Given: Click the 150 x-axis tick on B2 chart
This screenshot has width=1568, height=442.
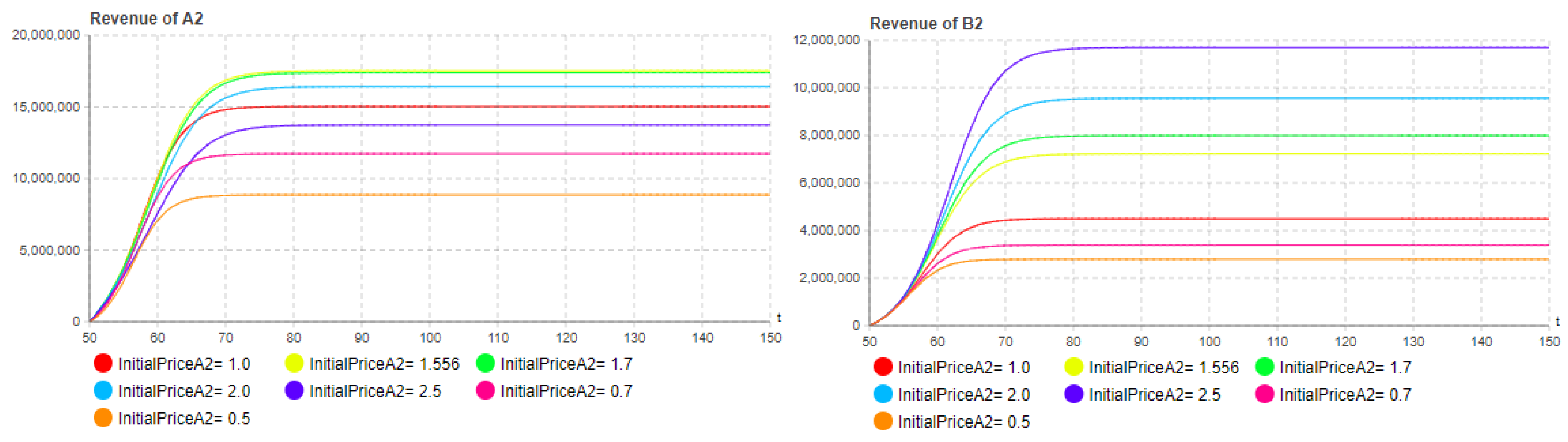Looking at the screenshot, I should (1549, 342).
